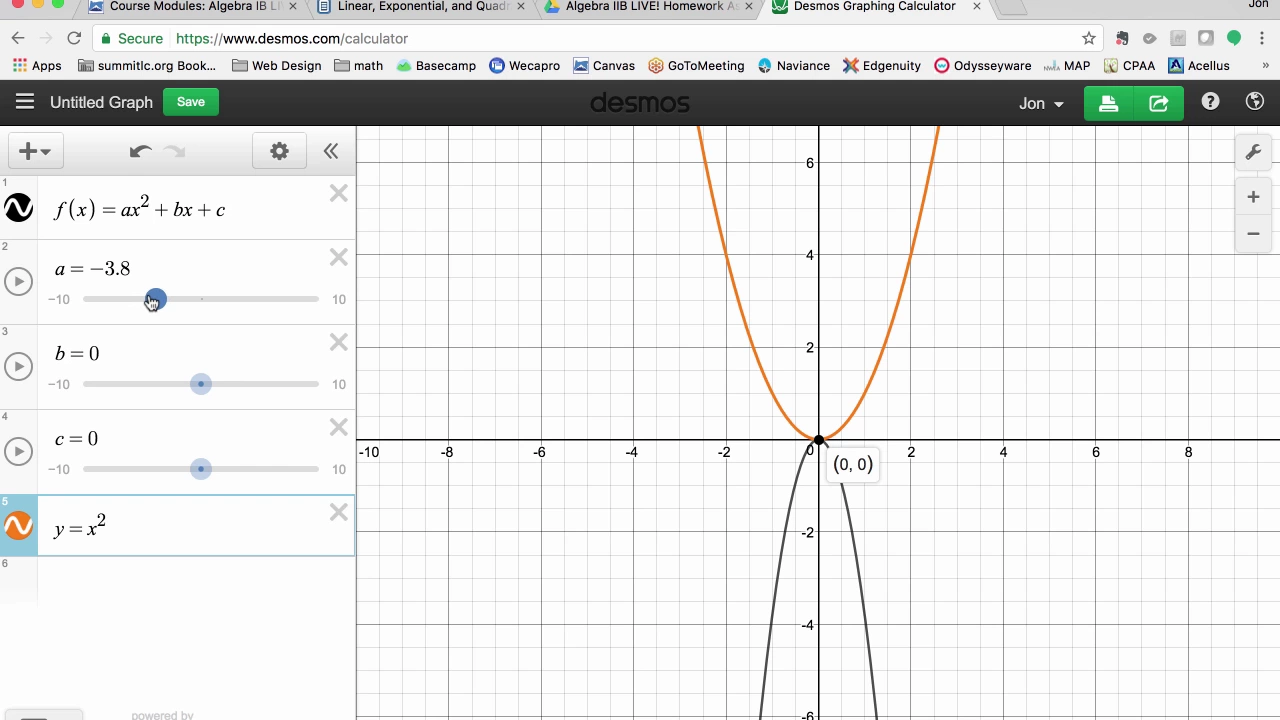Switch to Linear, Exponential, and Quadratic tab
The height and width of the screenshot is (720, 1280).
coord(422,7)
